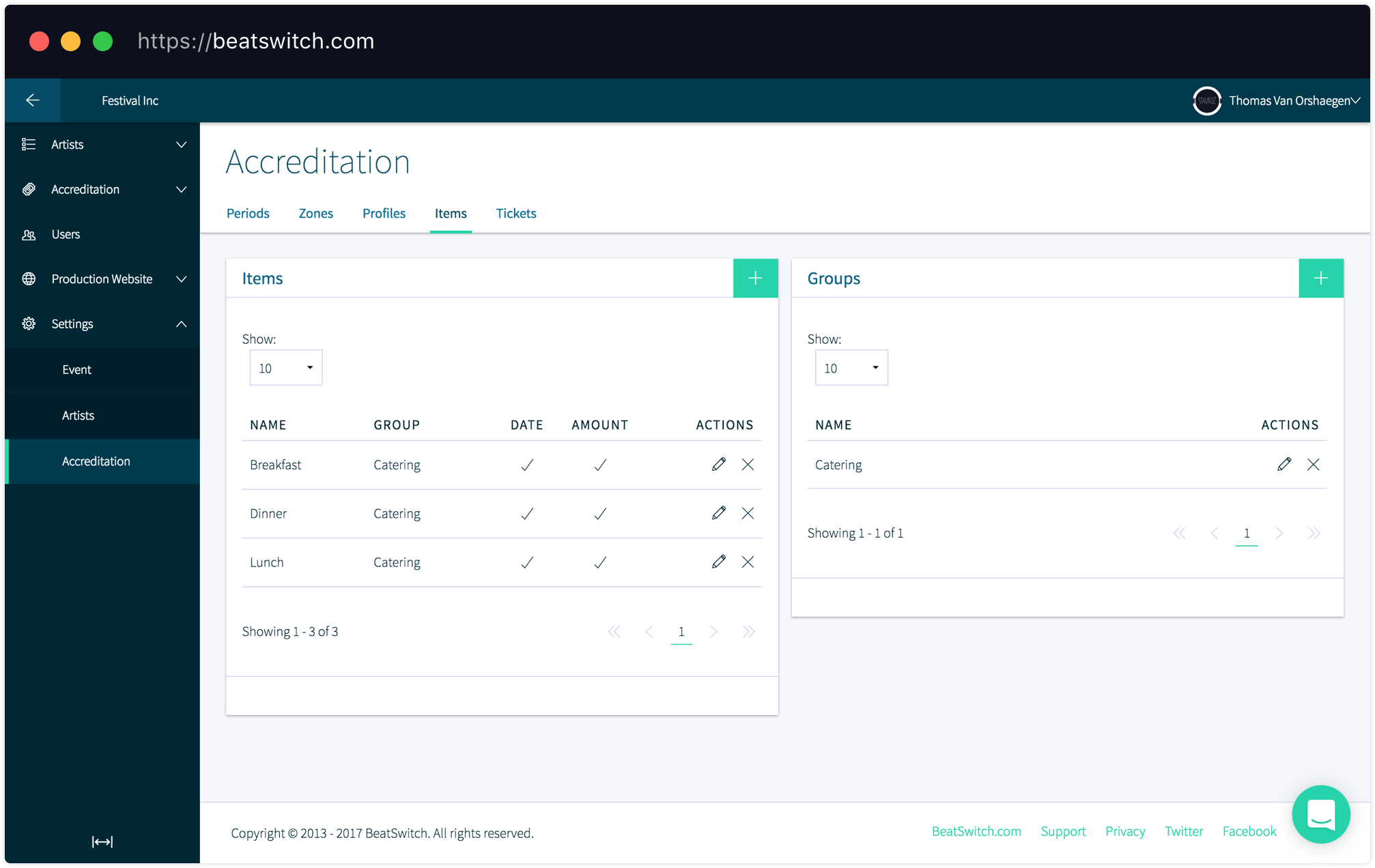
Task: Select Items show count dropdown
Action: coord(283,367)
